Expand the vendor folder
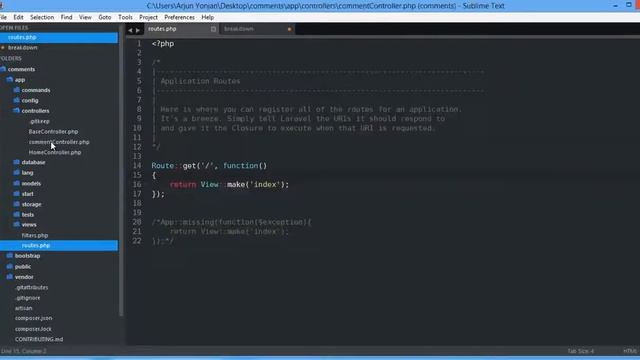 (24, 277)
